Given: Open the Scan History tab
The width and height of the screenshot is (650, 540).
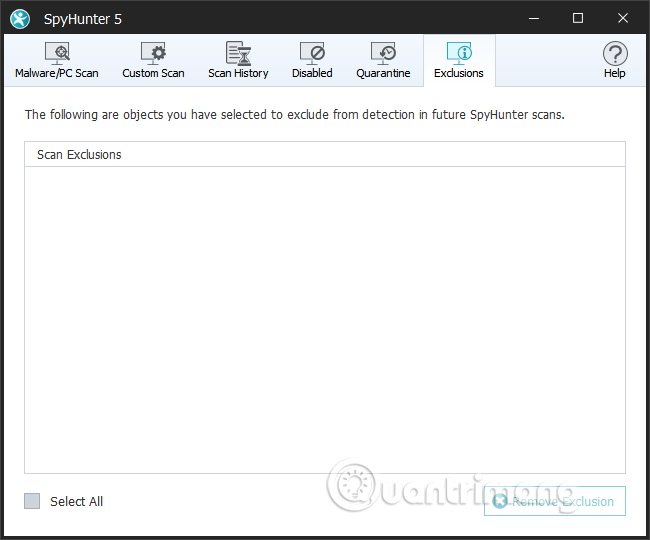Looking at the screenshot, I should pos(238,61).
